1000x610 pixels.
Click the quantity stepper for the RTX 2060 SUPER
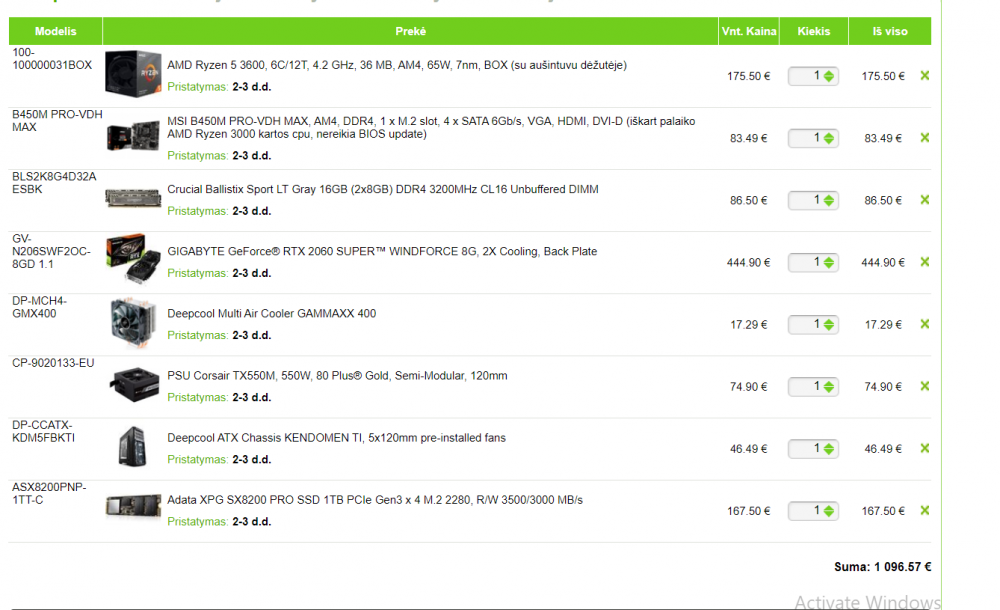coord(829,262)
